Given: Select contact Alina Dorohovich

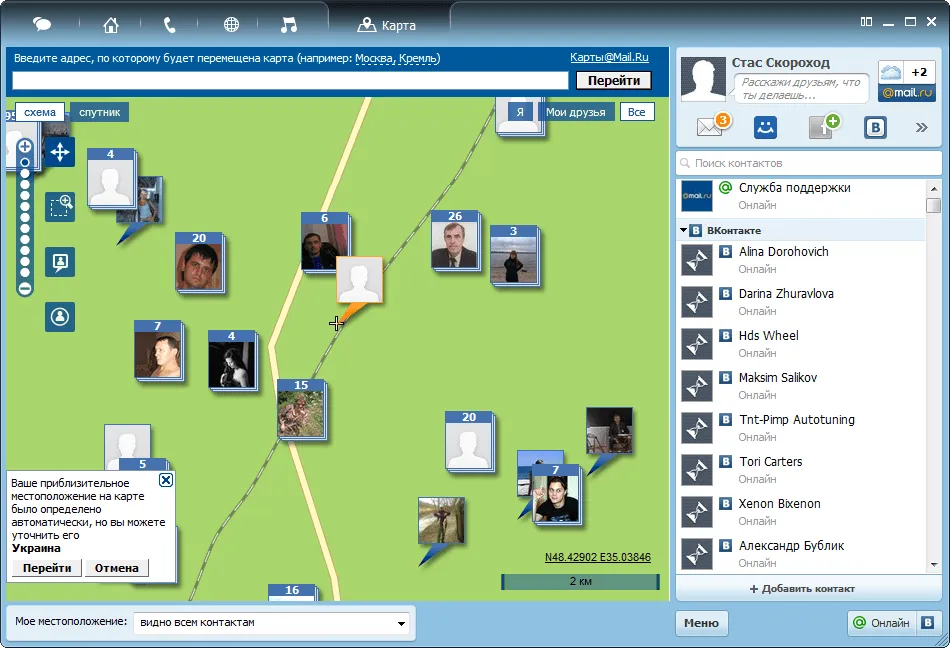Looking at the screenshot, I should pyautogui.click(x=801, y=260).
